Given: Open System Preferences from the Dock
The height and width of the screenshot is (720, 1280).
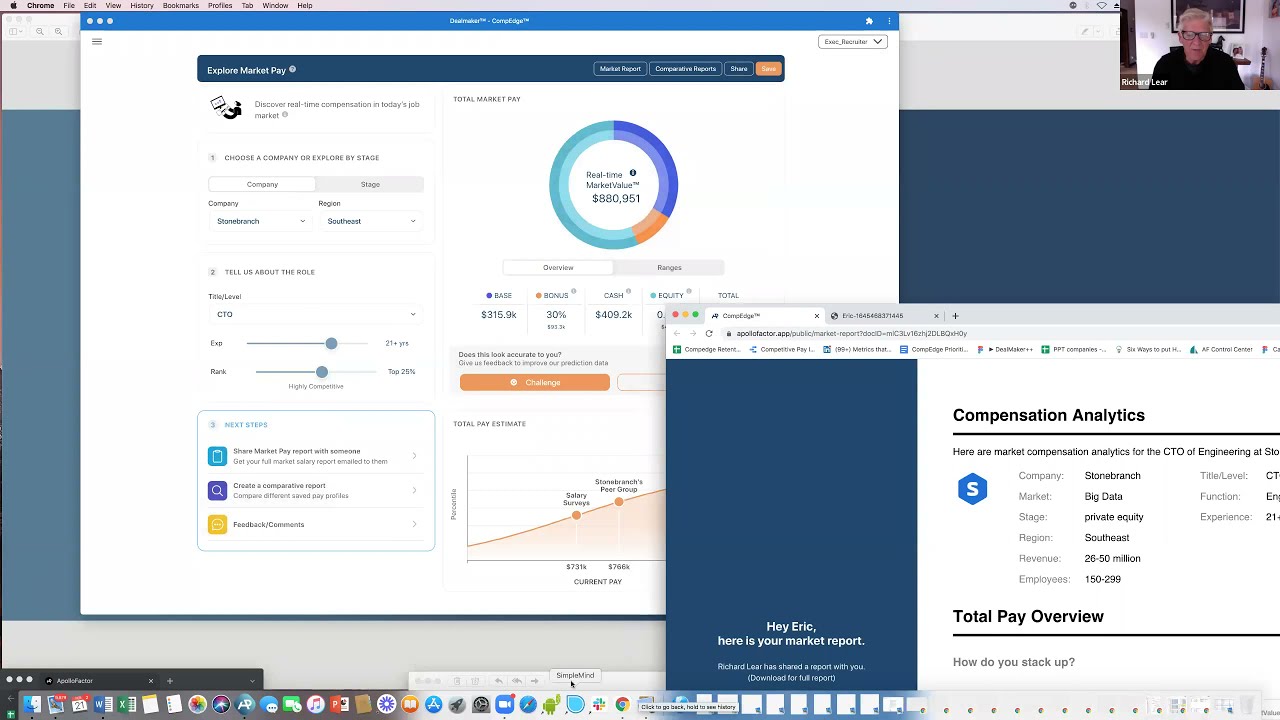Looking at the screenshot, I should point(480,706).
